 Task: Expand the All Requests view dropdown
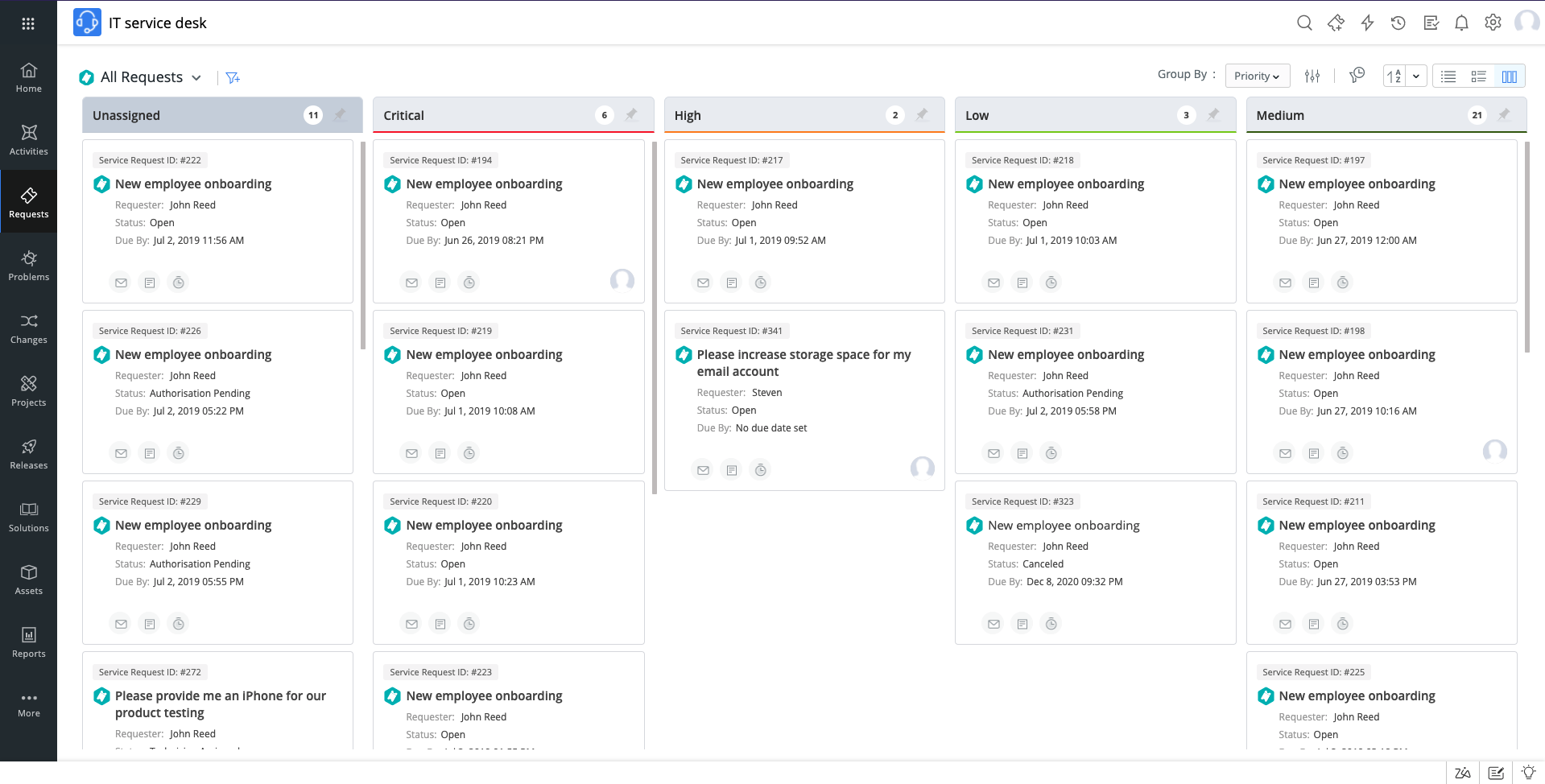coord(196,77)
